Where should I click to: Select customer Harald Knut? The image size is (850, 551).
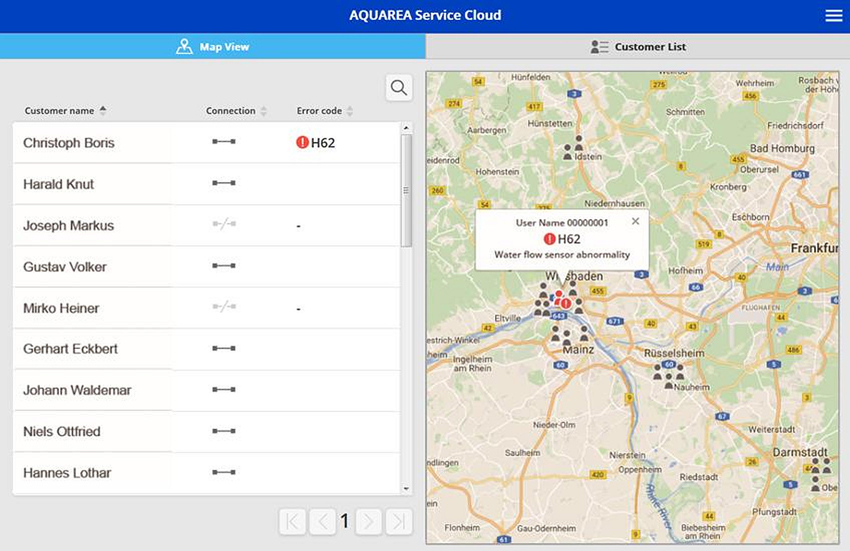[x=207, y=184]
